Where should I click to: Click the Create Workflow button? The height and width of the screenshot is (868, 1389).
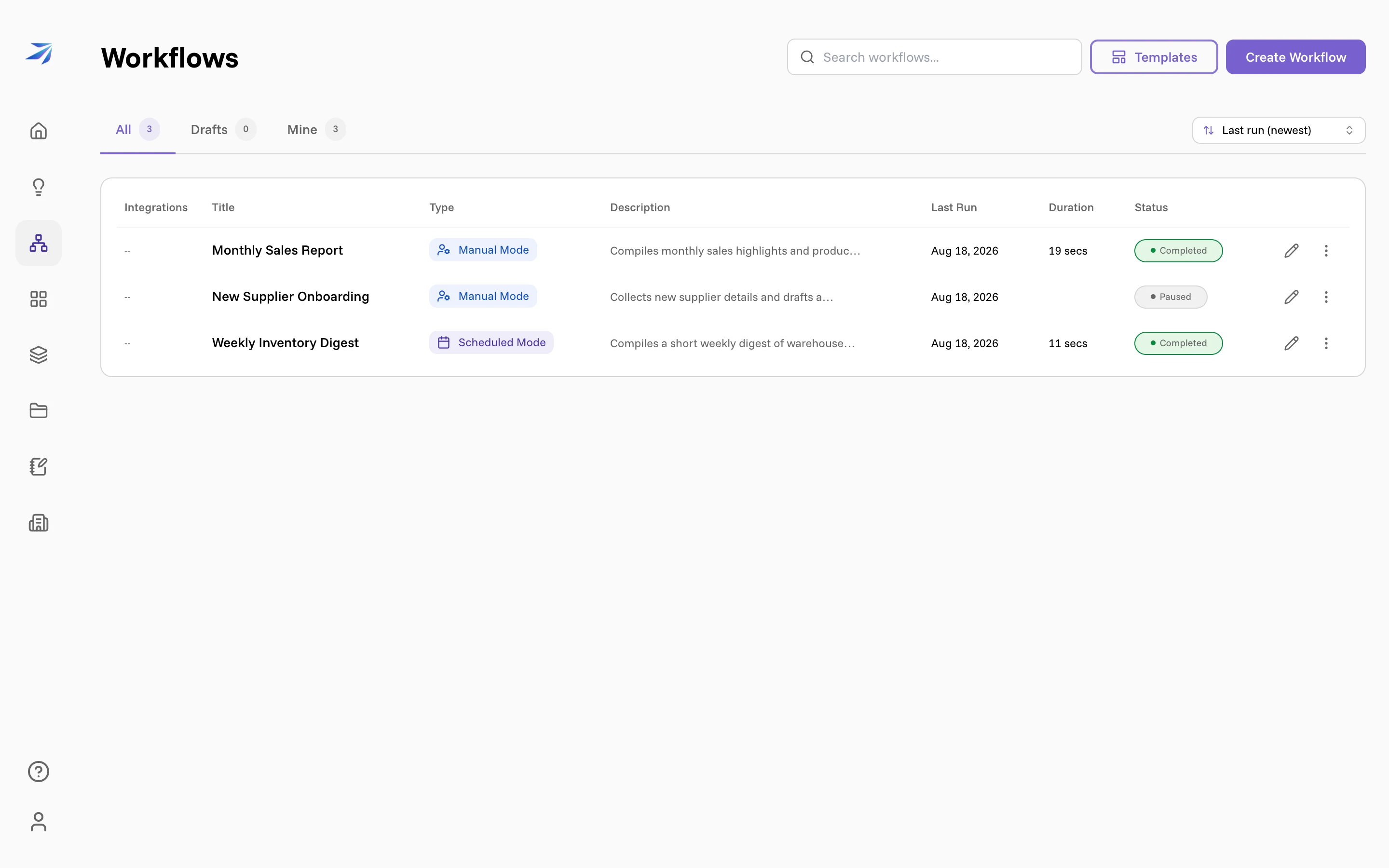(1295, 57)
